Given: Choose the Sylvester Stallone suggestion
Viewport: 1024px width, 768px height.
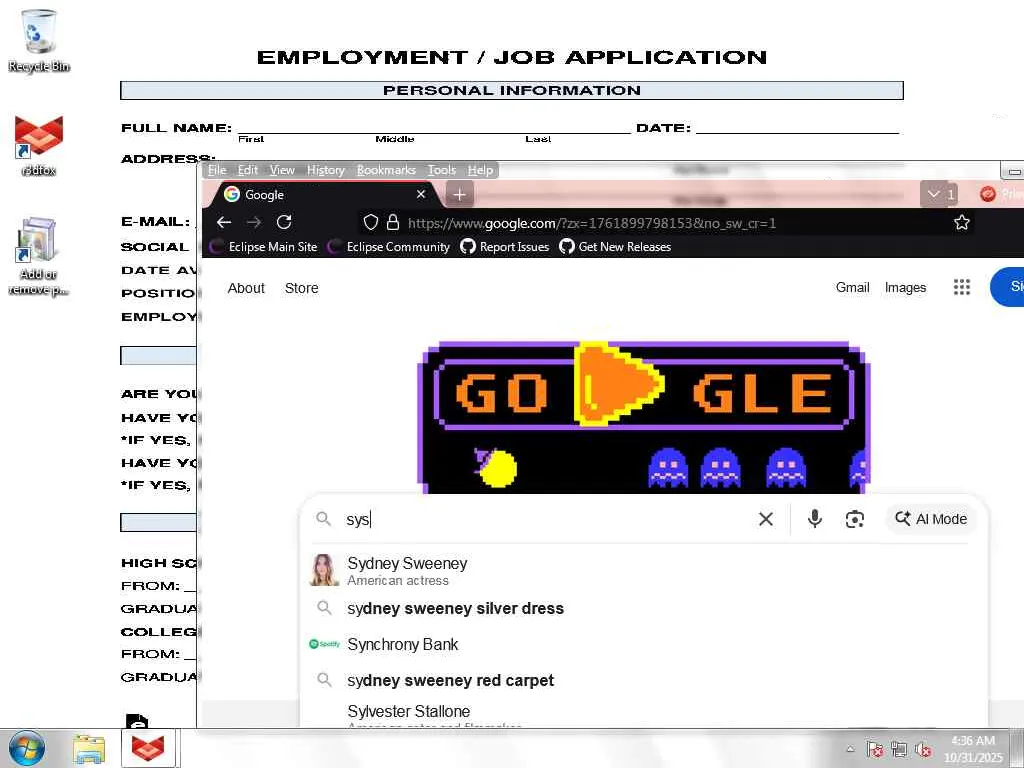Looking at the screenshot, I should 643,714.
